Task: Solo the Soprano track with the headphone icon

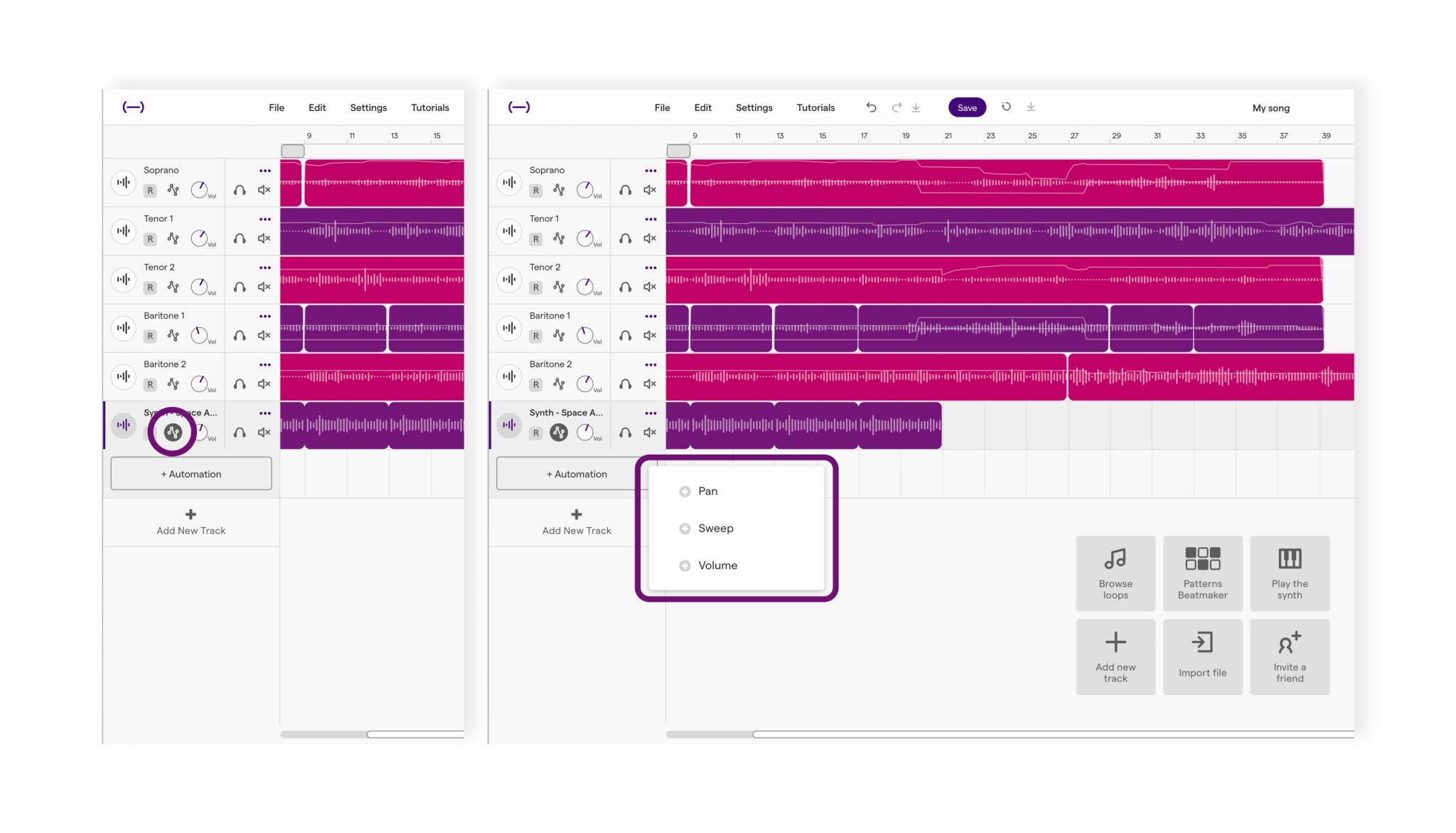Action: pyautogui.click(x=626, y=191)
